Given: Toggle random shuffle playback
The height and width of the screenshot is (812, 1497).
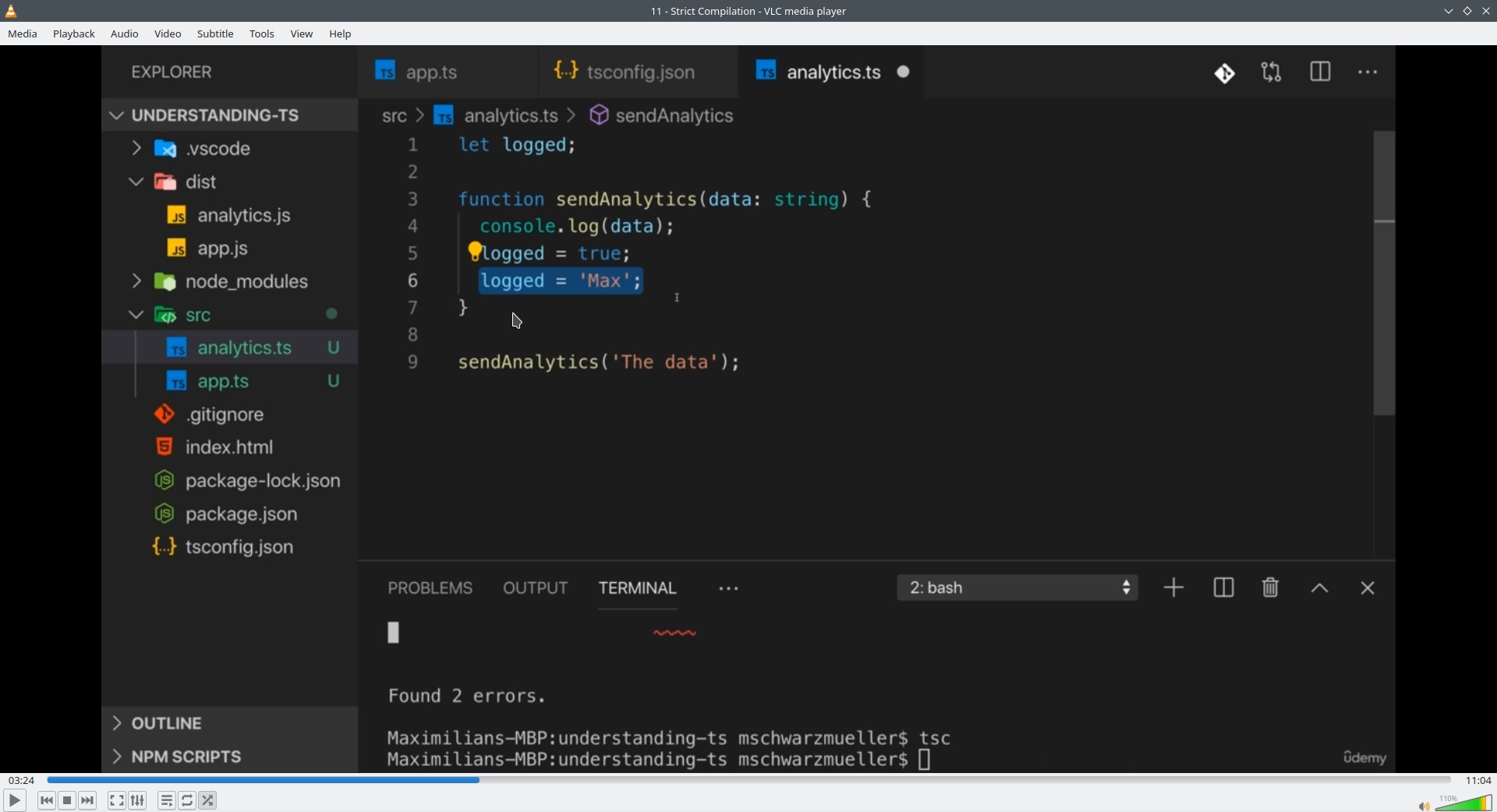Looking at the screenshot, I should [x=208, y=800].
